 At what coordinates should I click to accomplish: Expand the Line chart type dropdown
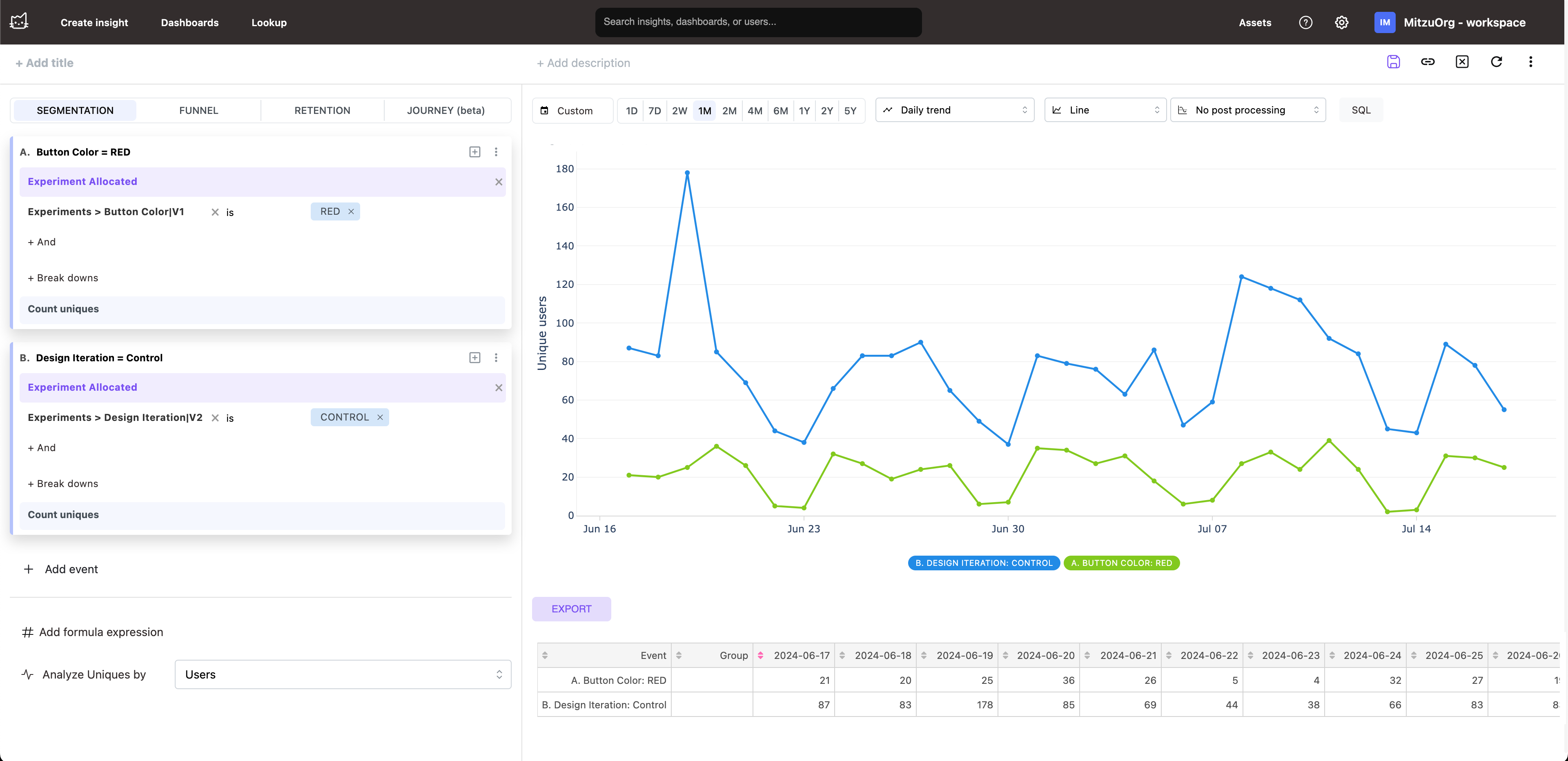(1105, 110)
